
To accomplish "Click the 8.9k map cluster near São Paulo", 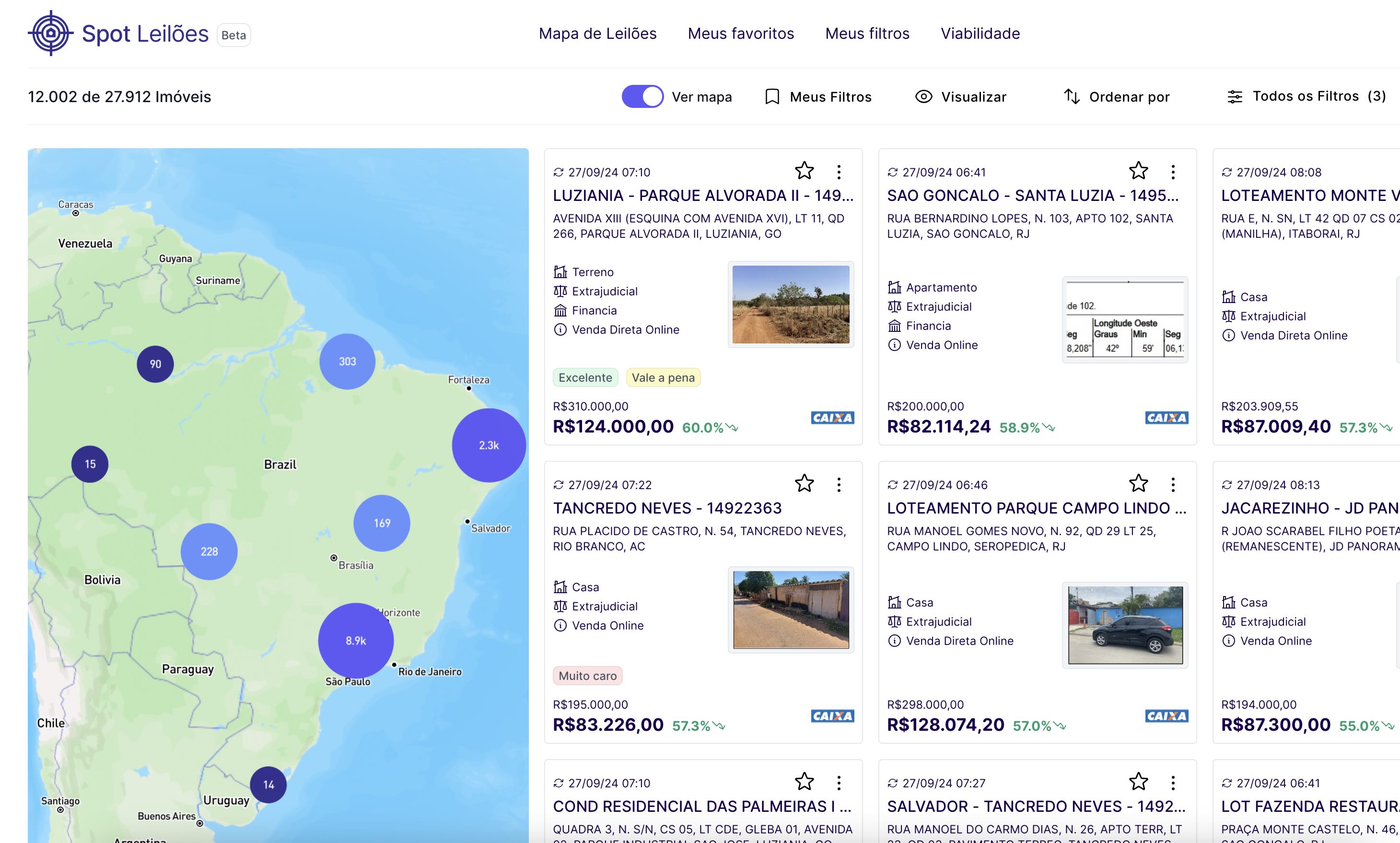I will point(356,640).
